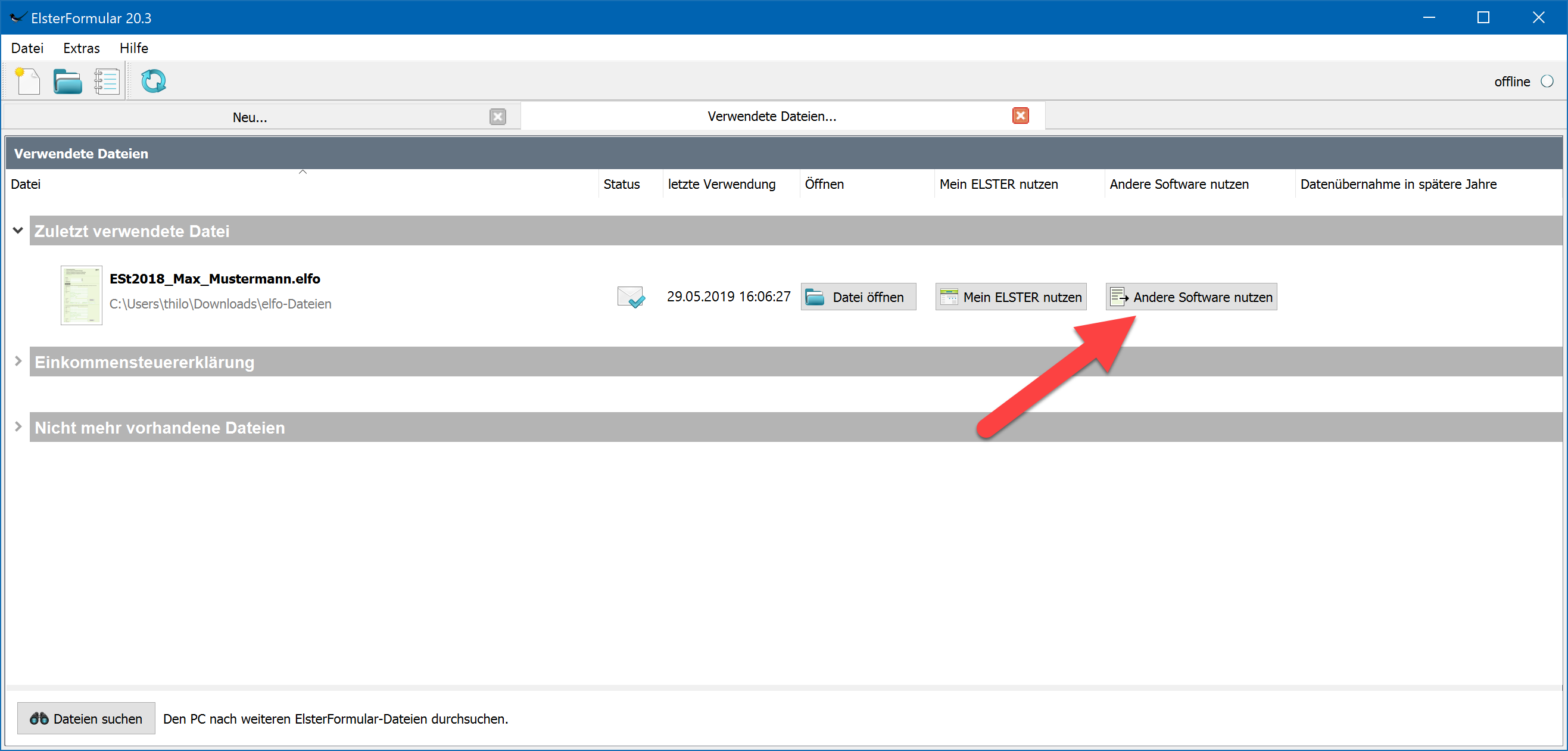Click the new document toolbar icon
Viewport: 1568px width, 751px height.
[27, 81]
